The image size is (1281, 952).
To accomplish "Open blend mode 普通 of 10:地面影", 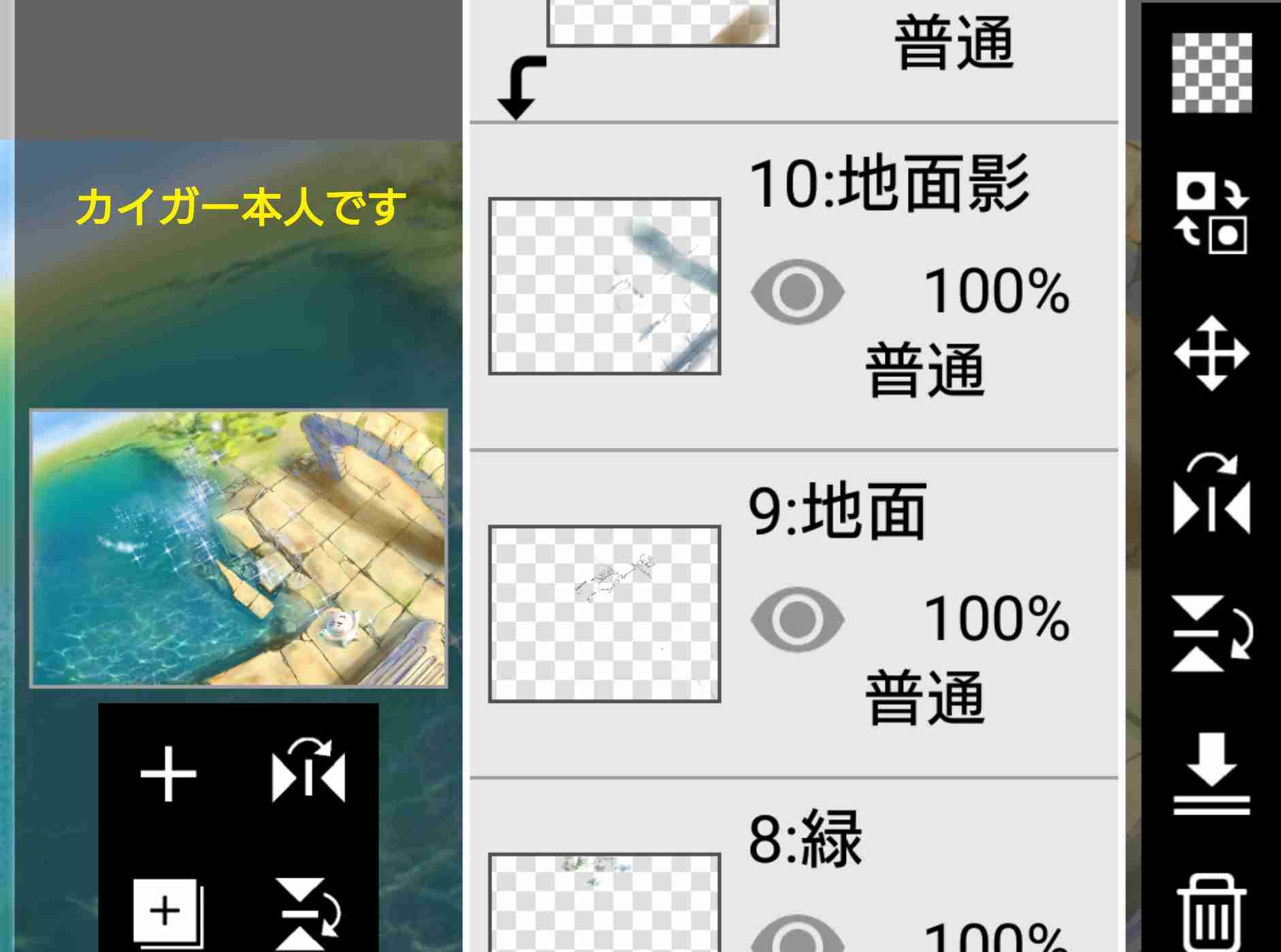I will point(925,370).
